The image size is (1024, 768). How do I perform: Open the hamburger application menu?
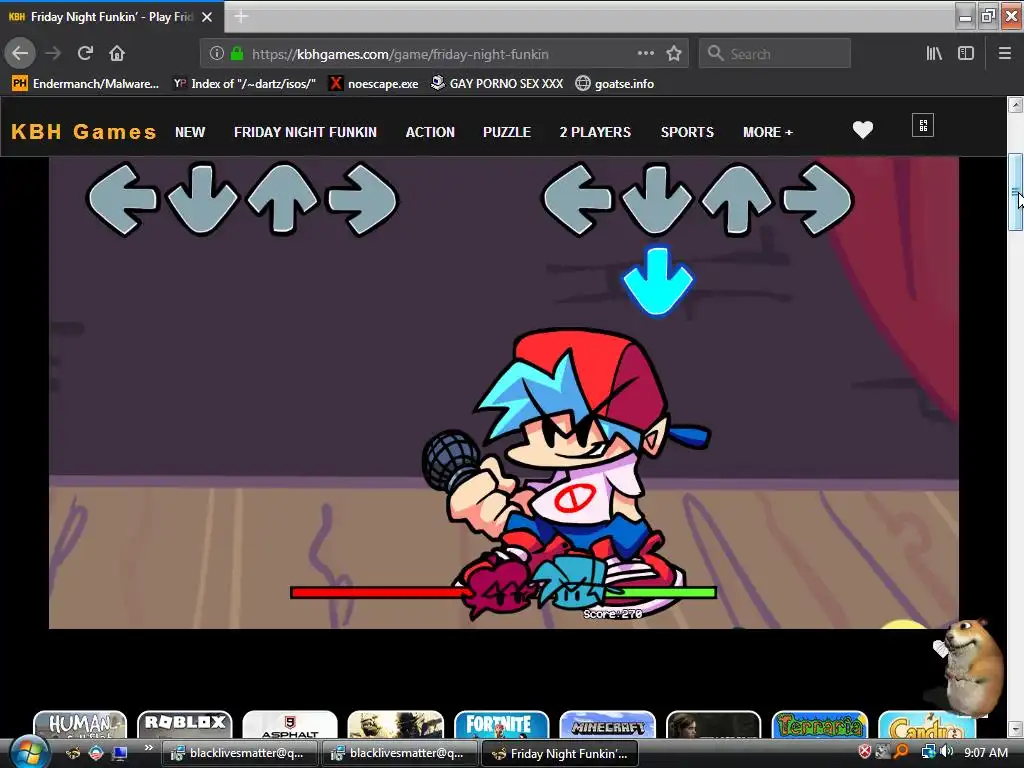pyautogui.click(x=1004, y=54)
